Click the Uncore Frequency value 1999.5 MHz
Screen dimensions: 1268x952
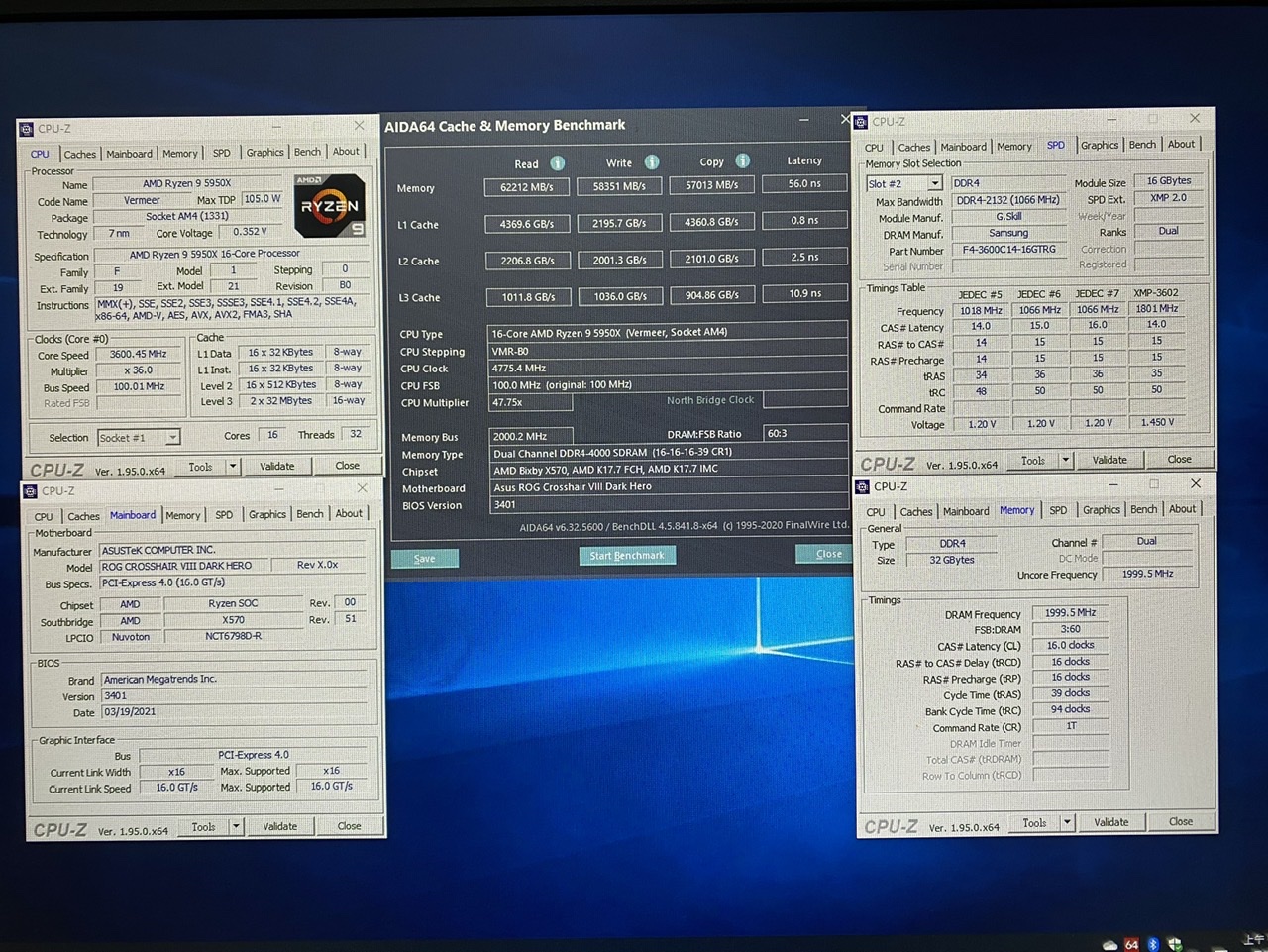pos(1147,574)
